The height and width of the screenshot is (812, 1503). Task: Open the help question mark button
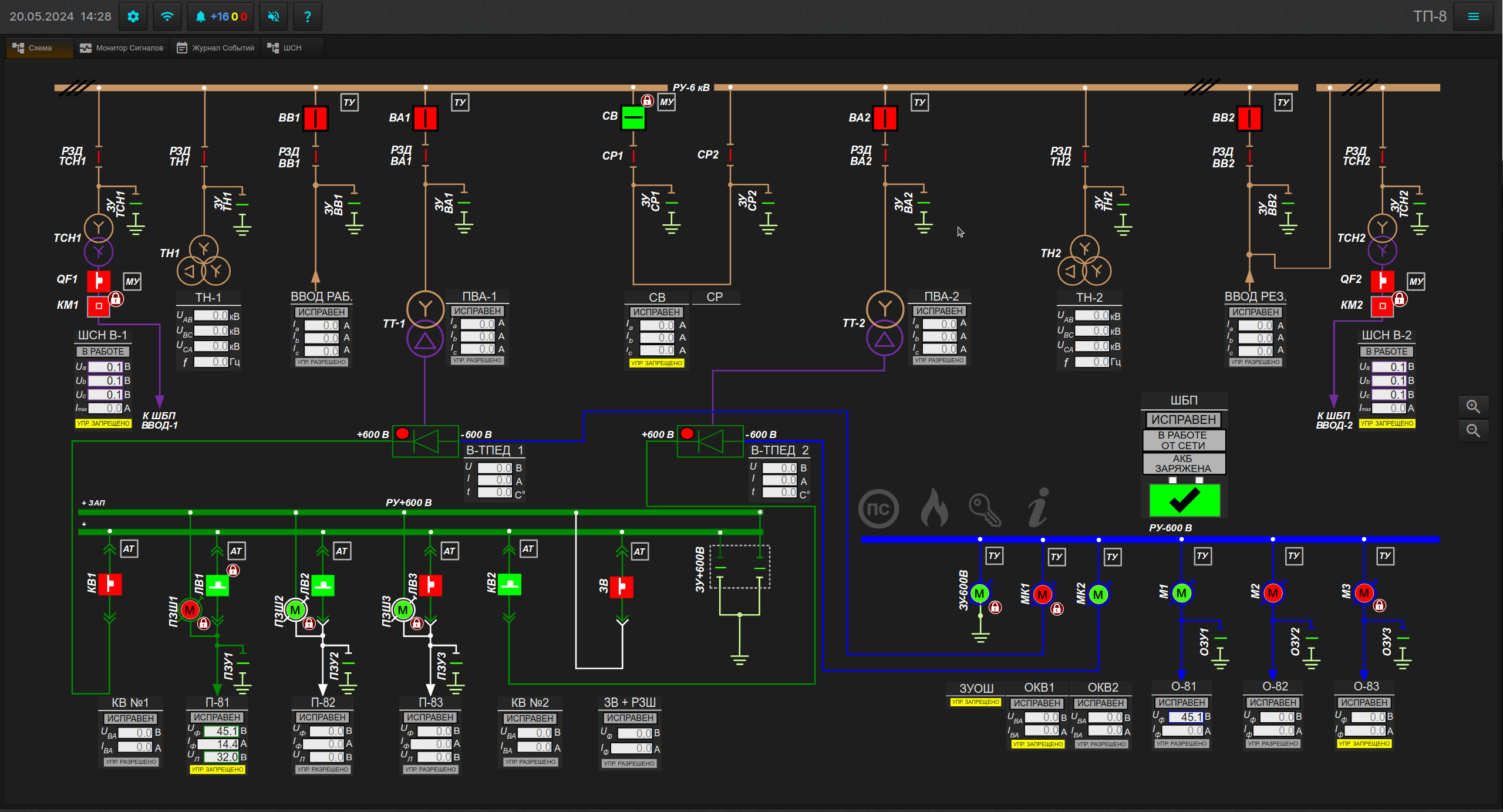coord(308,16)
